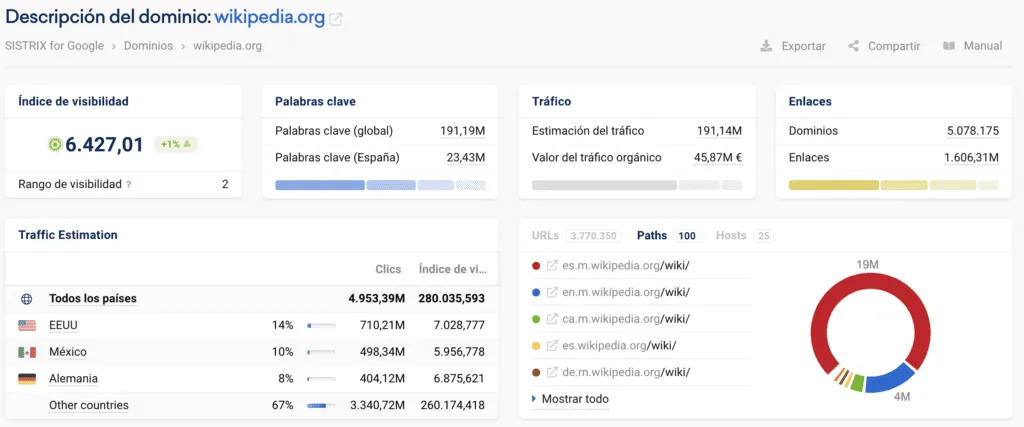The width and height of the screenshot is (1024, 427).
Task: Click the wikipedia.org domain title link
Action: 270,18
